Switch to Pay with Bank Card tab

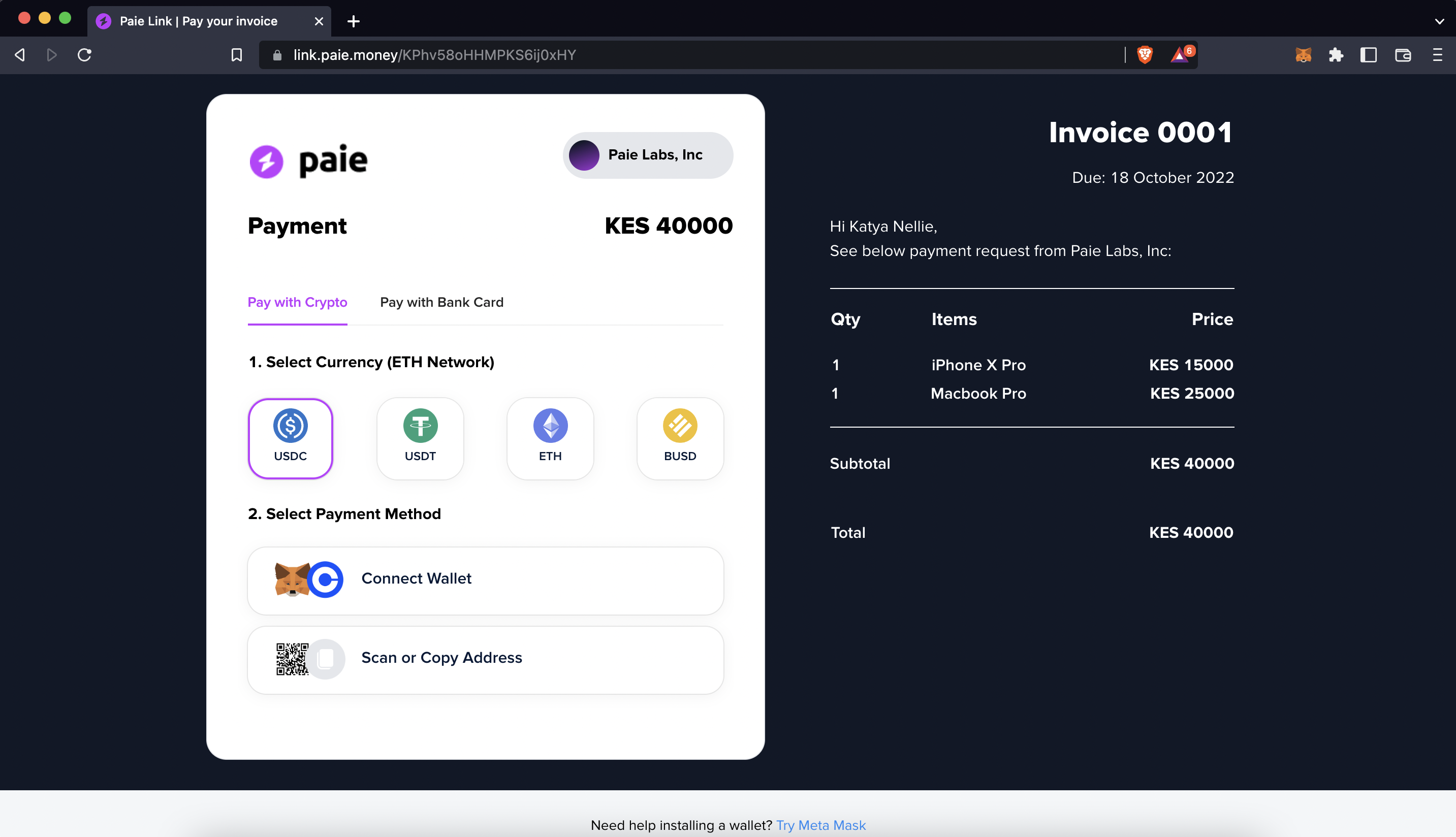coord(441,302)
